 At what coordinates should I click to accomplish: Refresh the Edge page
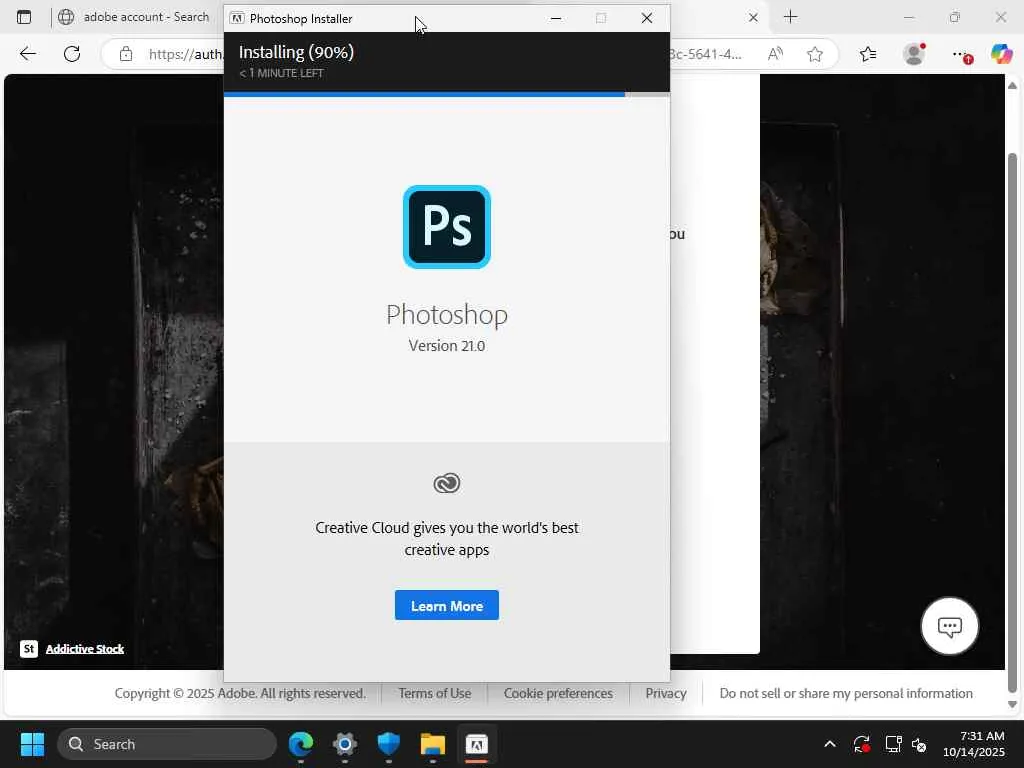tap(72, 54)
